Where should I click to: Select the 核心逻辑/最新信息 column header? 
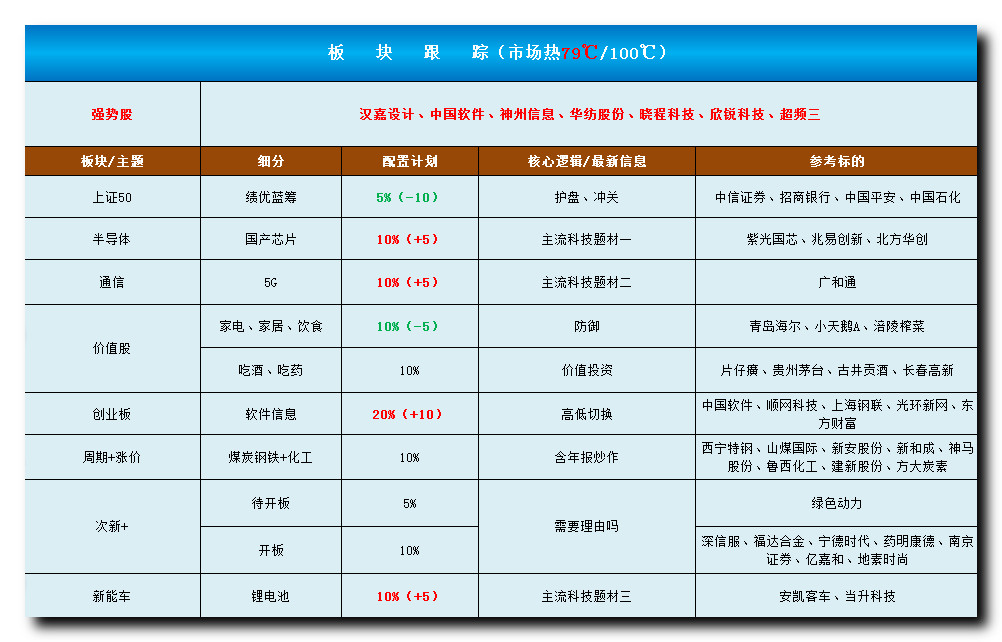pos(586,161)
